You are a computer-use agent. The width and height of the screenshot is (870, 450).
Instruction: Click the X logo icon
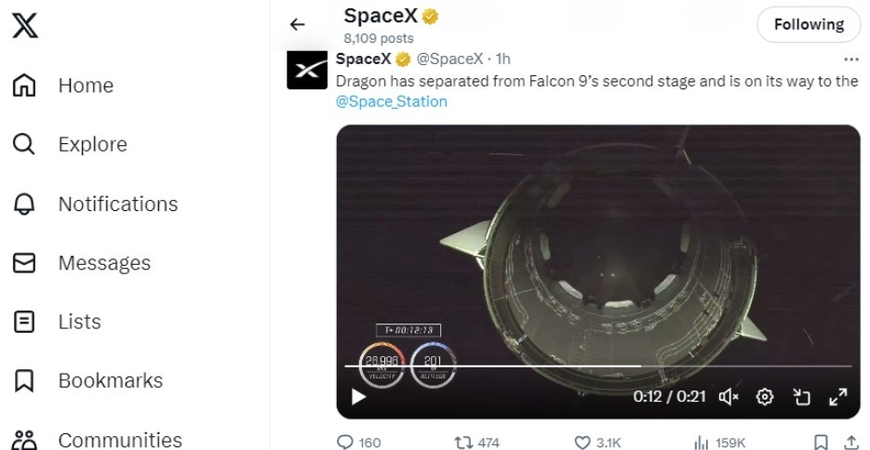(25, 25)
